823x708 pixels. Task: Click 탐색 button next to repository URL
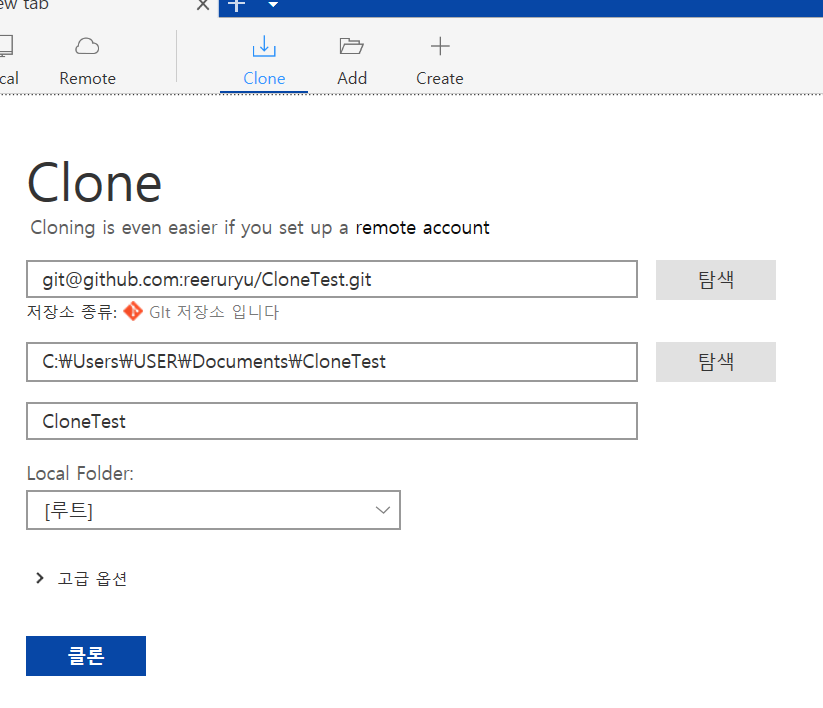tap(715, 280)
